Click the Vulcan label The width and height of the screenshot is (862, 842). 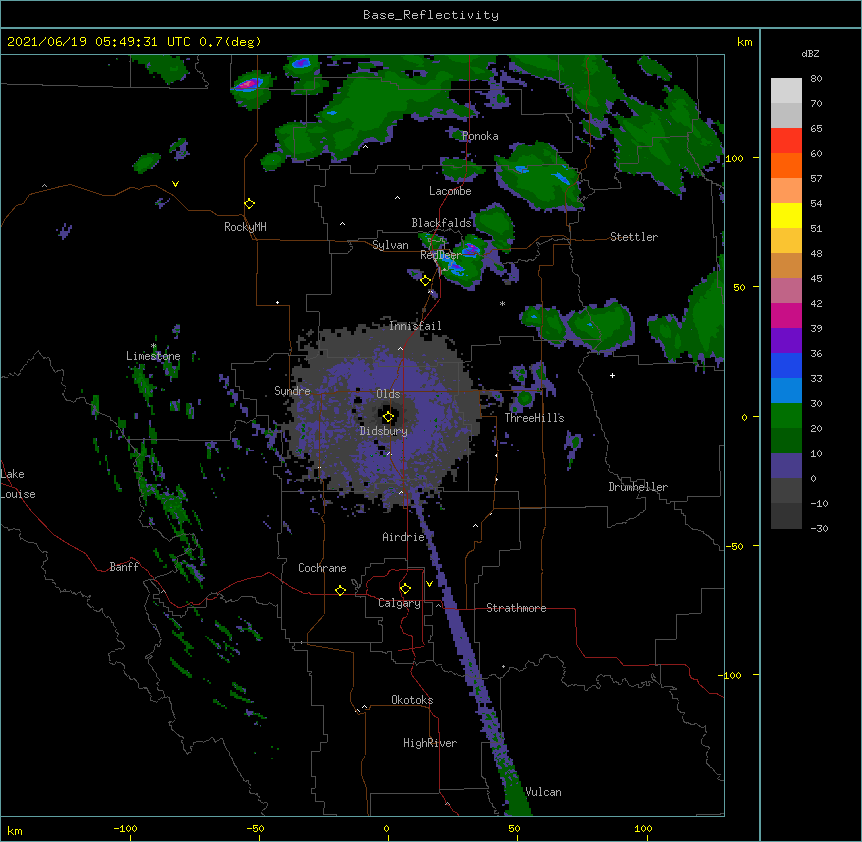tap(543, 792)
